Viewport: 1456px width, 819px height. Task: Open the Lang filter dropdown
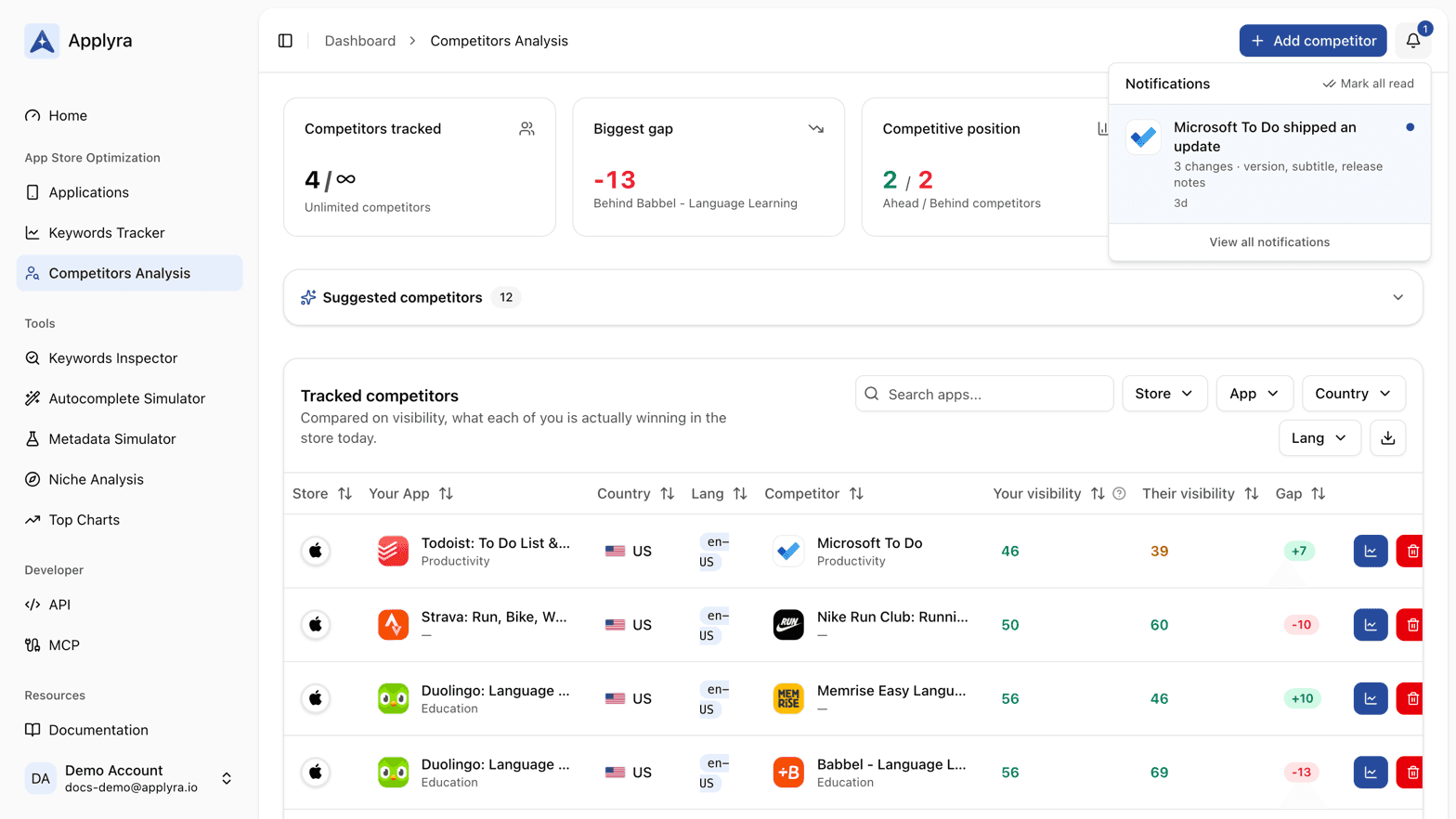pyautogui.click(x=1319, y=438)
